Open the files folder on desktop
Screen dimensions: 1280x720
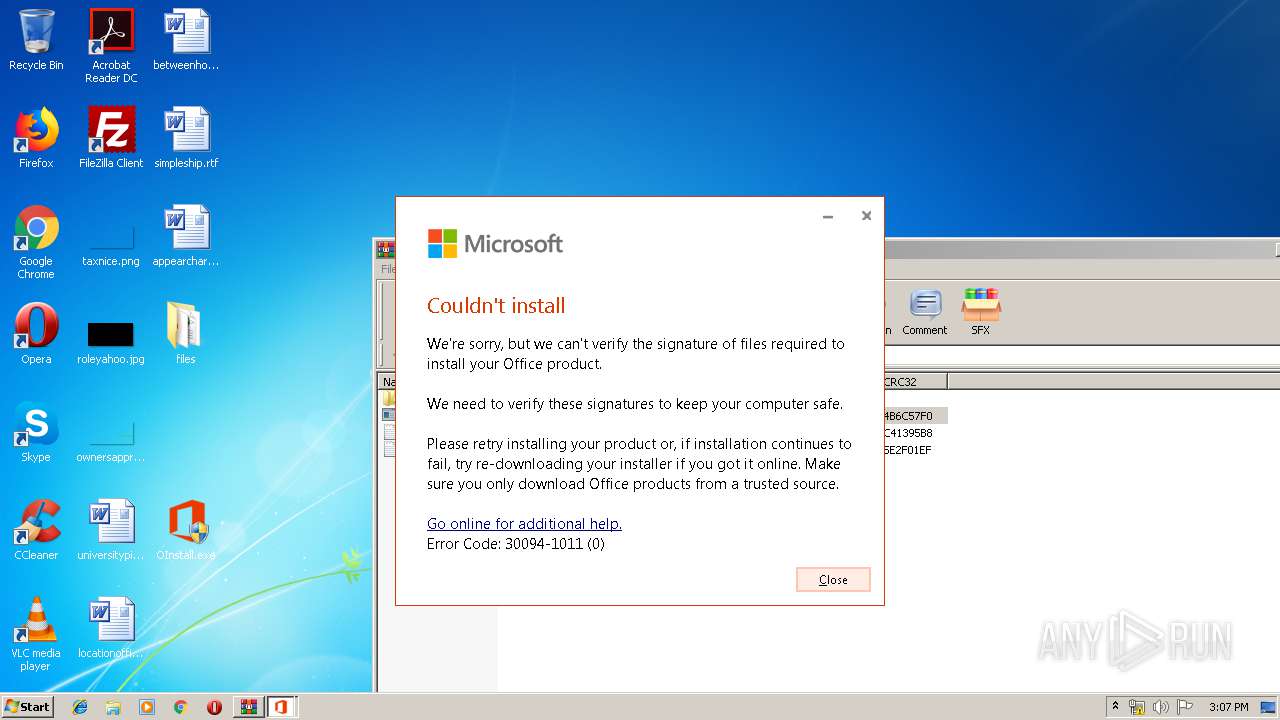pyautogui.click(x=186, y=334)
